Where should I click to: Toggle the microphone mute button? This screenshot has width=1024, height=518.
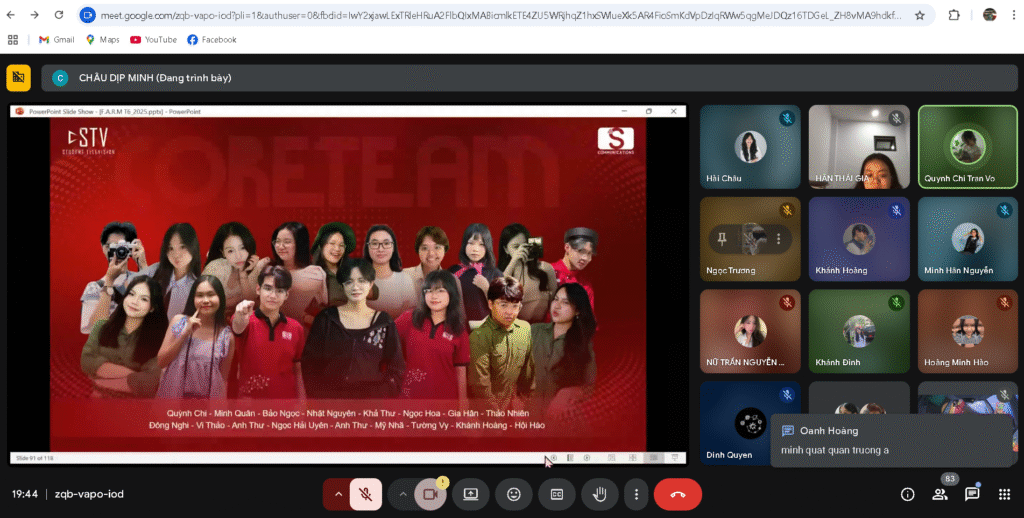tap(366, 494)
